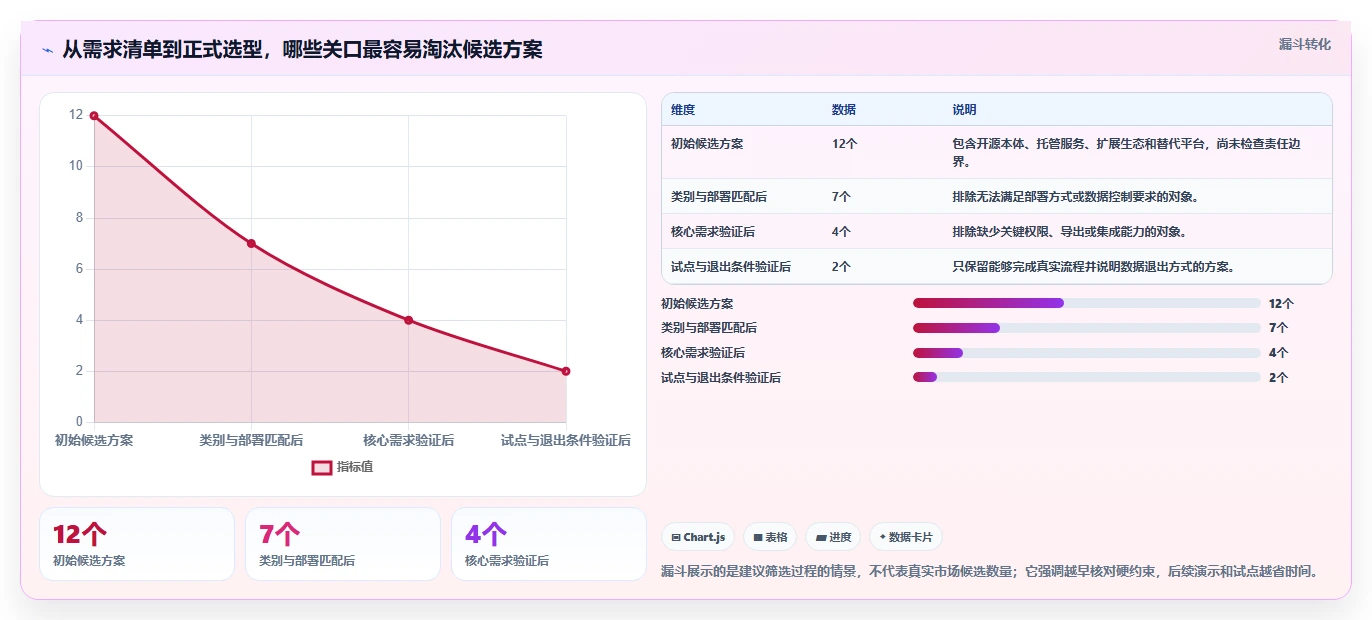Click the 试点与退出条件验证后 progress bar
Image resolution: width=1372 pixels, height=620 pixels.
1086,377
